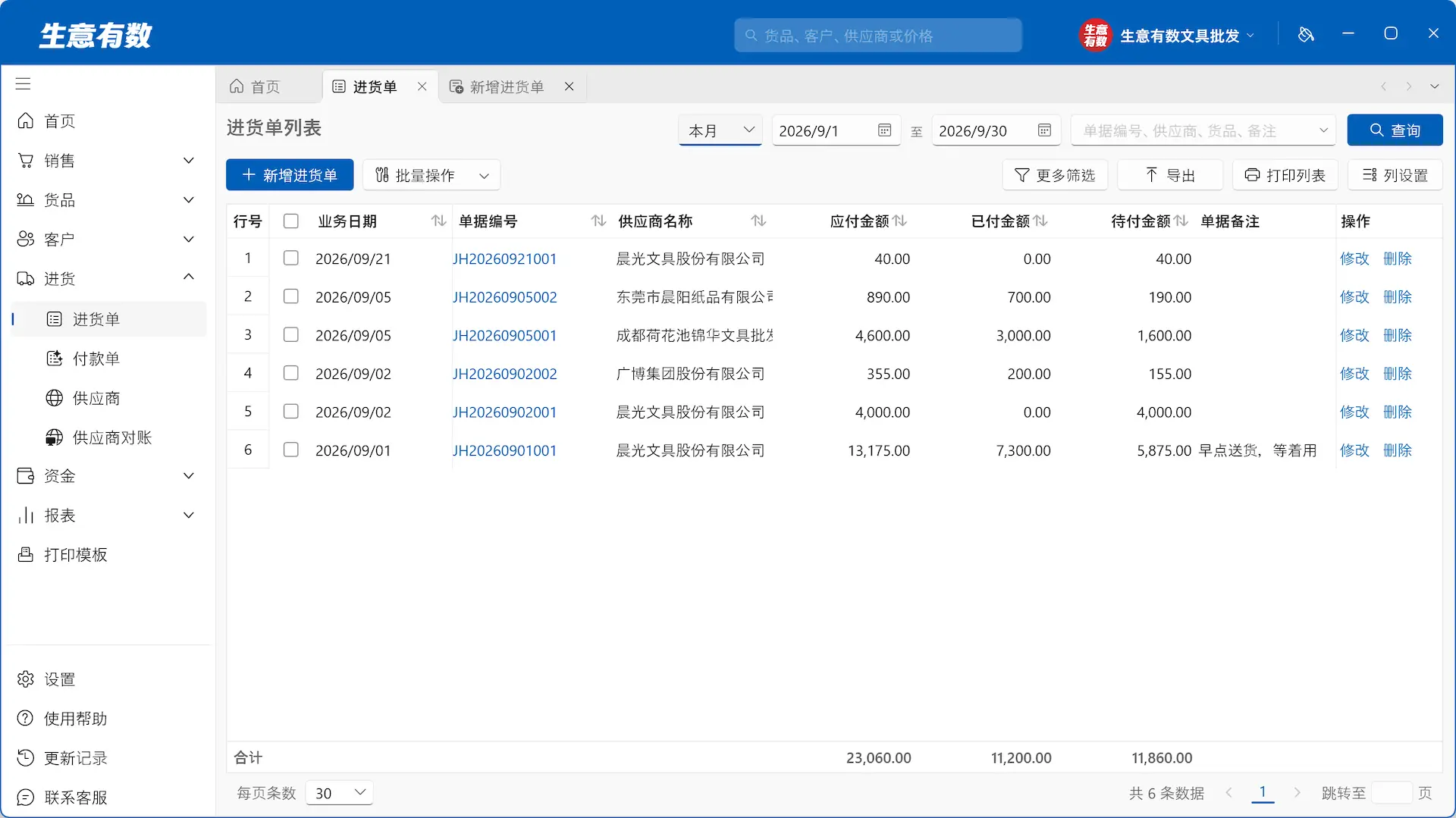
Task: Click the 导出 export button
Action: click(1170, 175)
